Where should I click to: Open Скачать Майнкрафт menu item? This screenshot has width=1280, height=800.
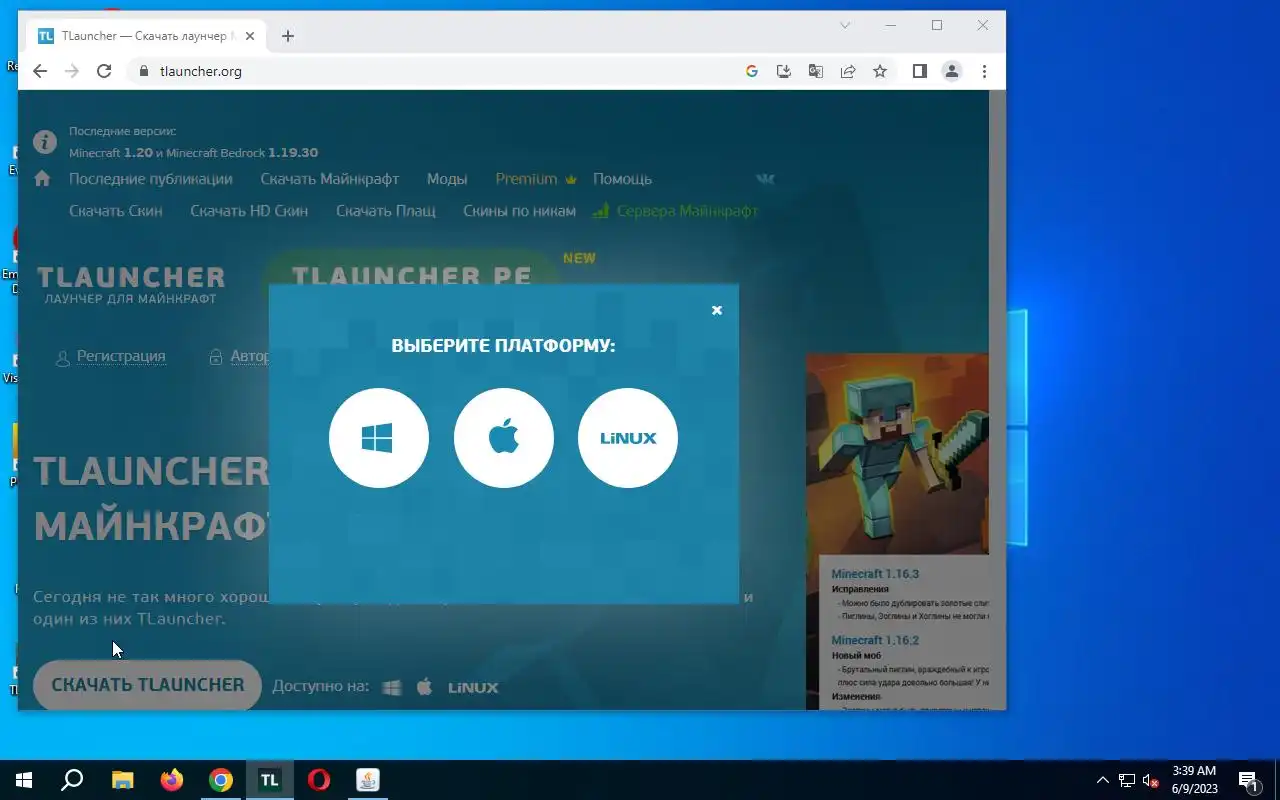pyautogui.click(x=330, y=179)
